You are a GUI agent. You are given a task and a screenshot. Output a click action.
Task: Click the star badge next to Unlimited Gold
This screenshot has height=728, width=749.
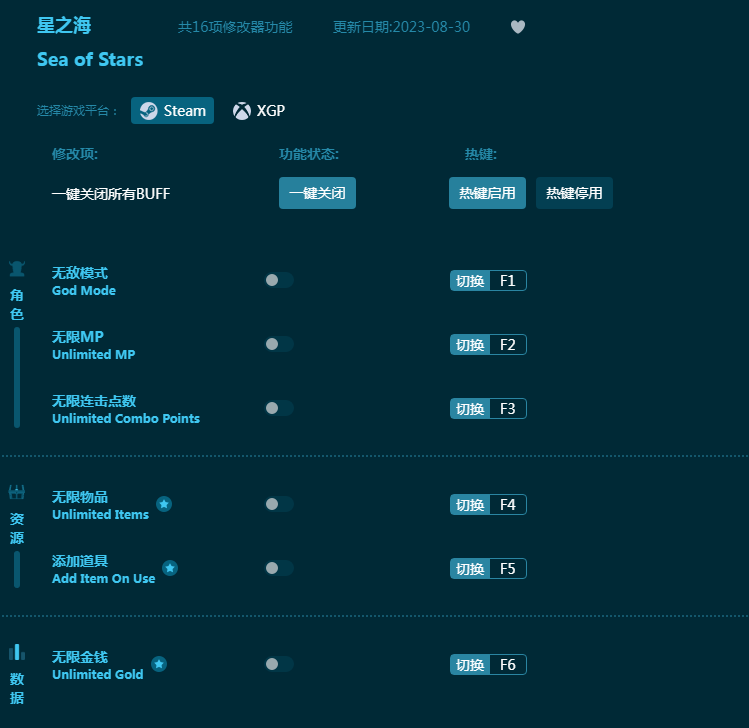point(159,664)
